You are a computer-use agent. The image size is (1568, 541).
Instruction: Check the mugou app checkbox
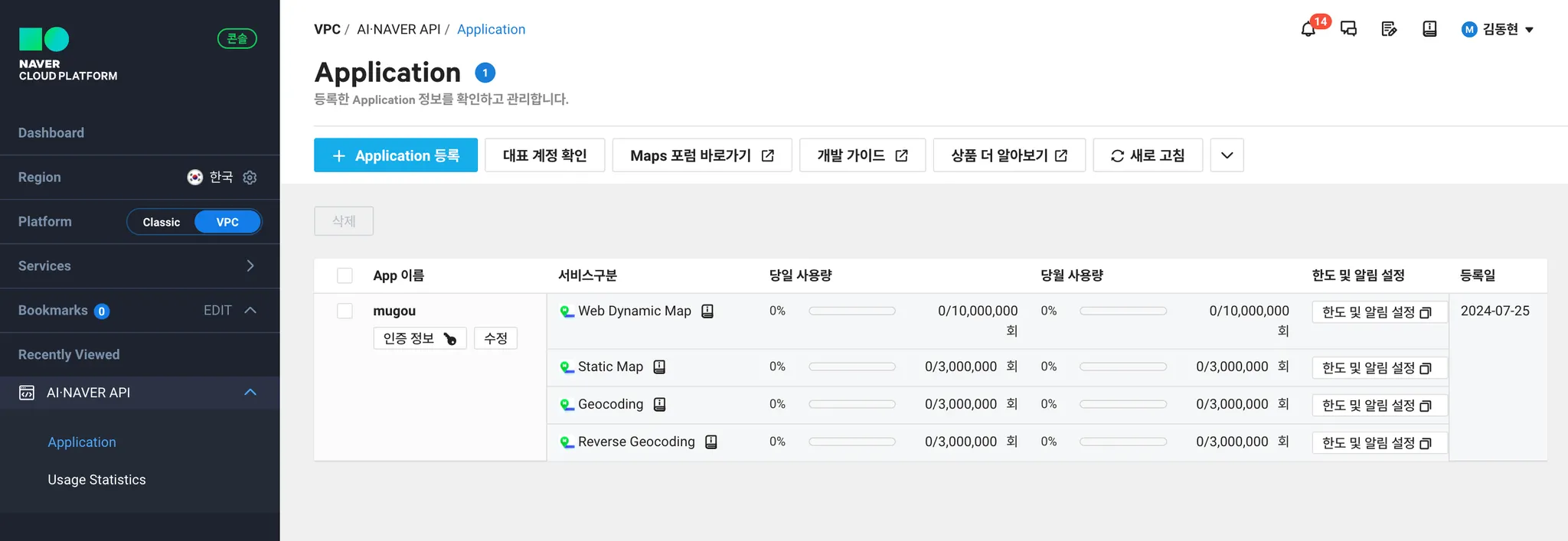click(x=345, y=311)
